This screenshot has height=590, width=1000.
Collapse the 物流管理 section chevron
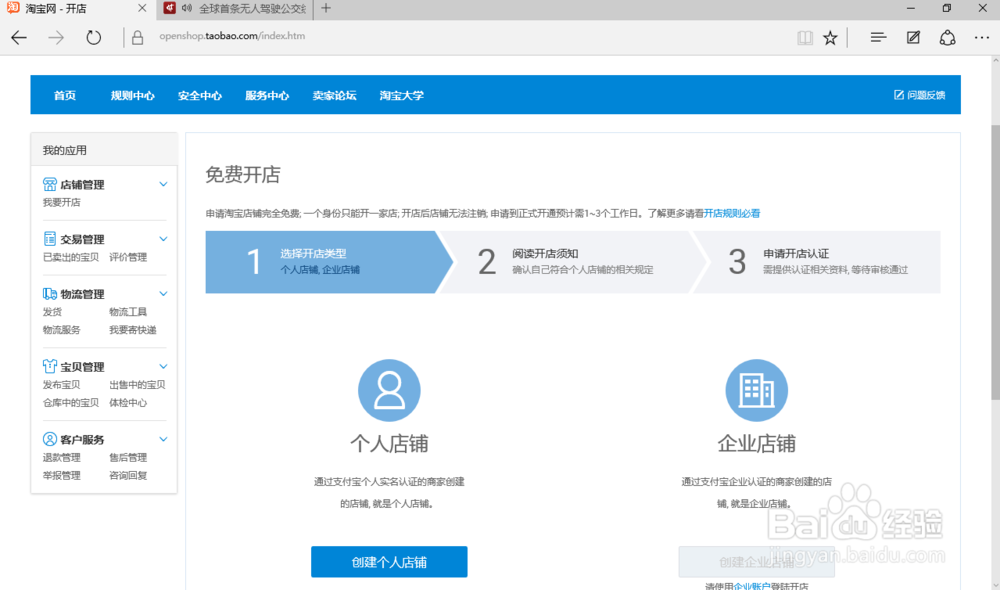point(163,294)
